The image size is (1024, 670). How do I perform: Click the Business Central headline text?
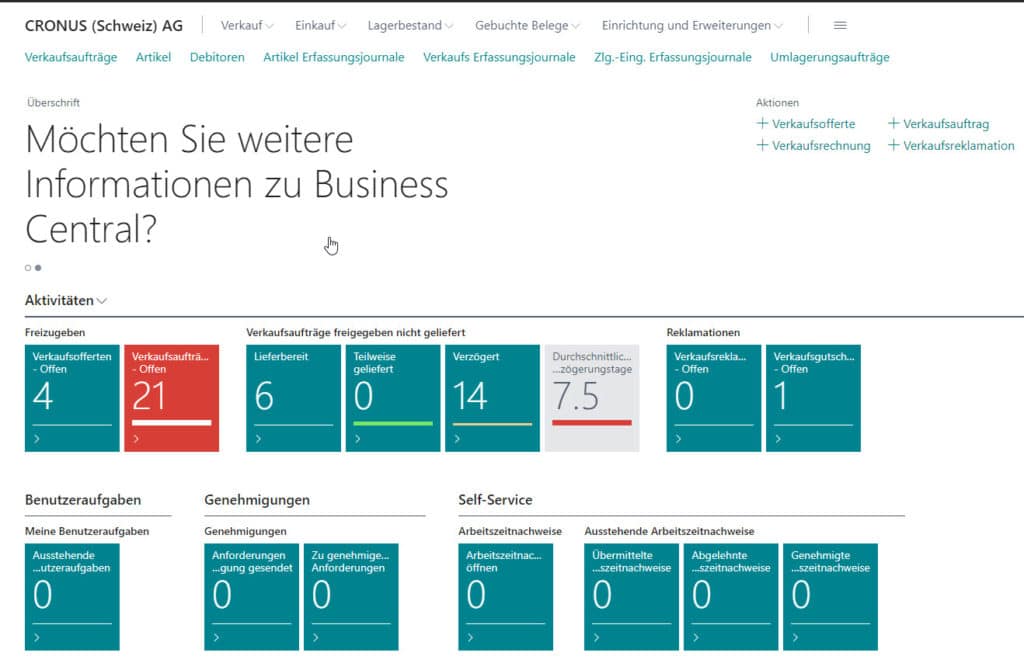[236, 184]
